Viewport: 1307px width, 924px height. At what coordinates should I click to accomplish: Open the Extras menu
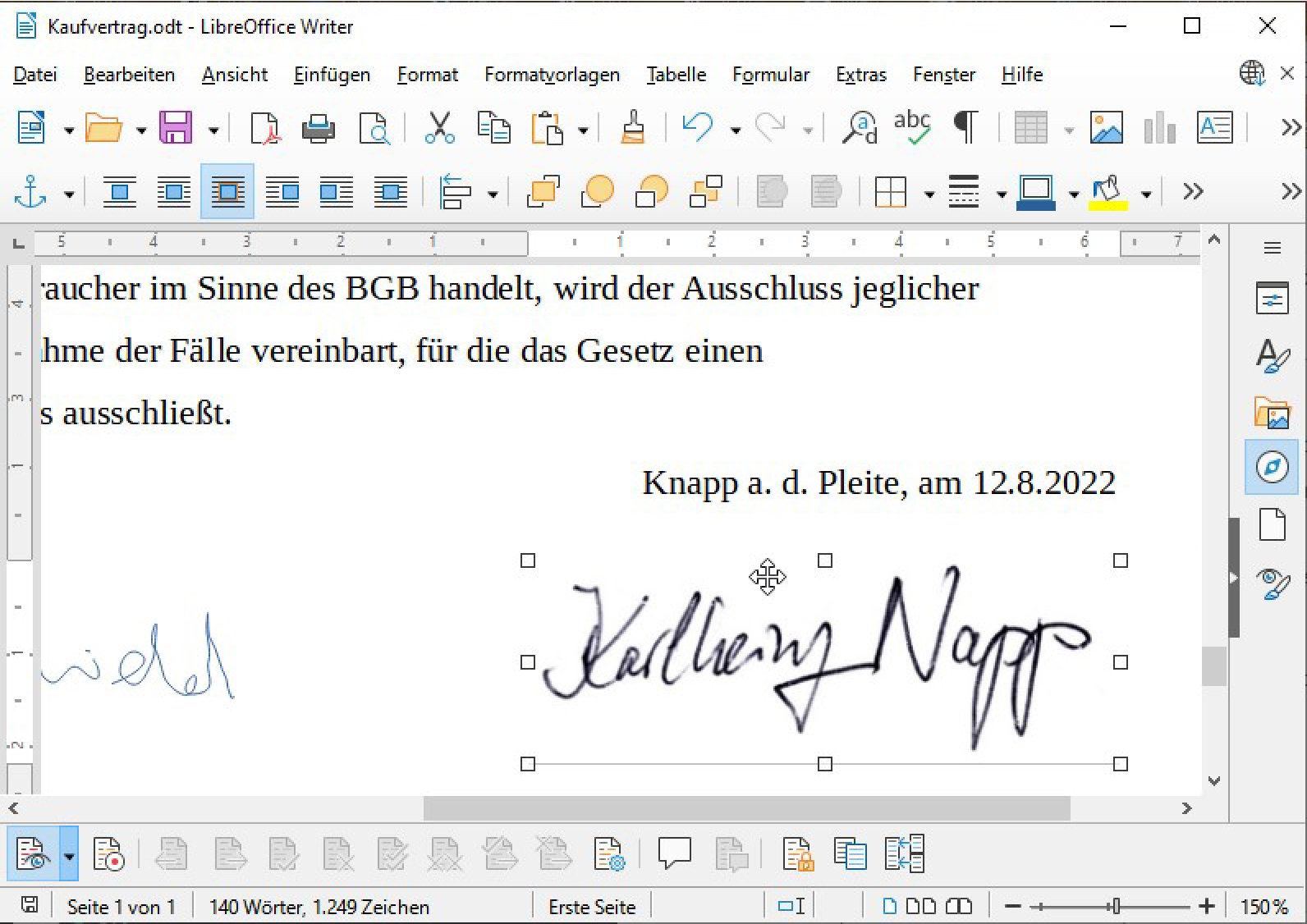(x=861, y=75)
